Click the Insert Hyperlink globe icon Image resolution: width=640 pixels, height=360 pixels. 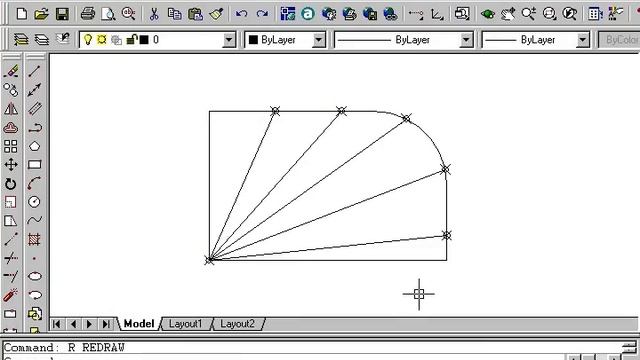point(391,14)
